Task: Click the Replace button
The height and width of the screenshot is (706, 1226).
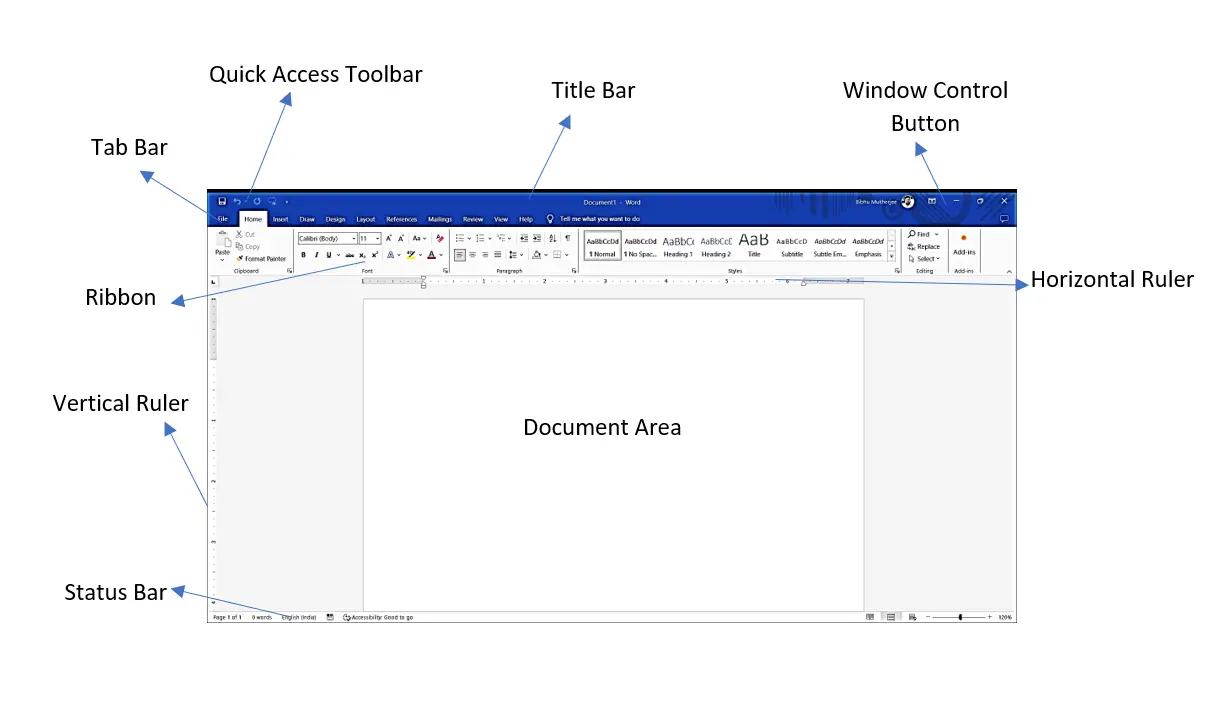Action: point(924,246)
